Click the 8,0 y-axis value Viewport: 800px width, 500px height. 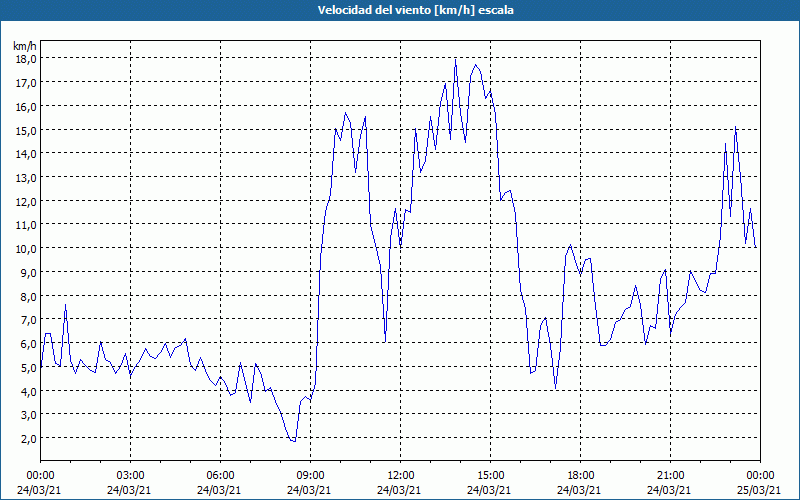[28, 296]
